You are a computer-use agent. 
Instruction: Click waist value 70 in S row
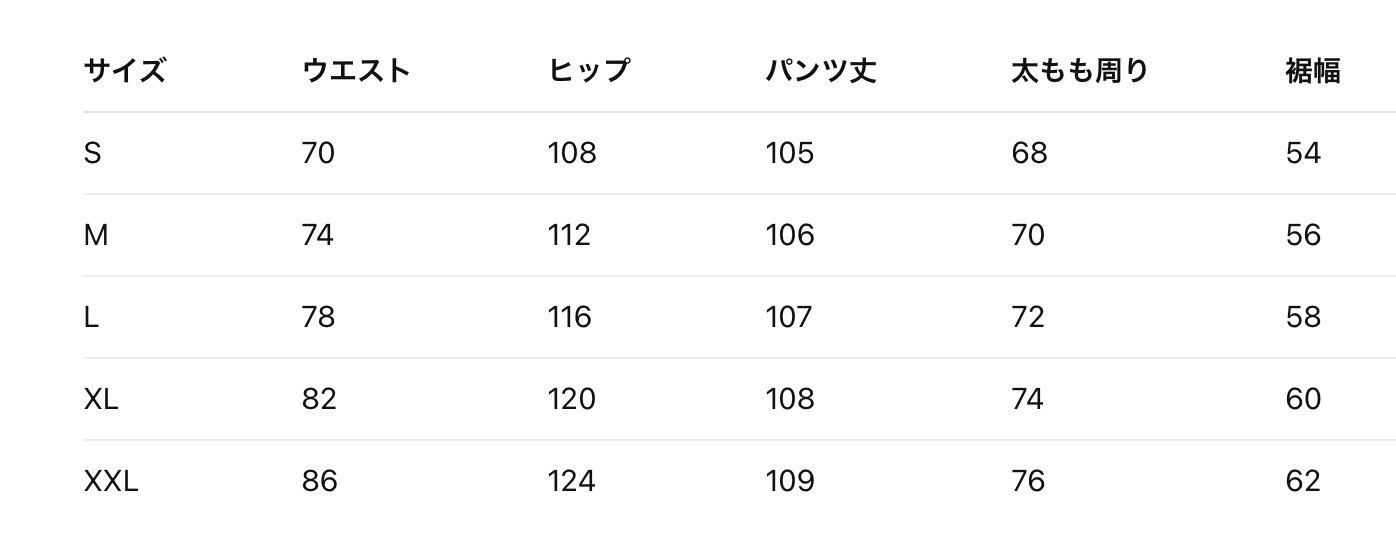click(318, 153)
